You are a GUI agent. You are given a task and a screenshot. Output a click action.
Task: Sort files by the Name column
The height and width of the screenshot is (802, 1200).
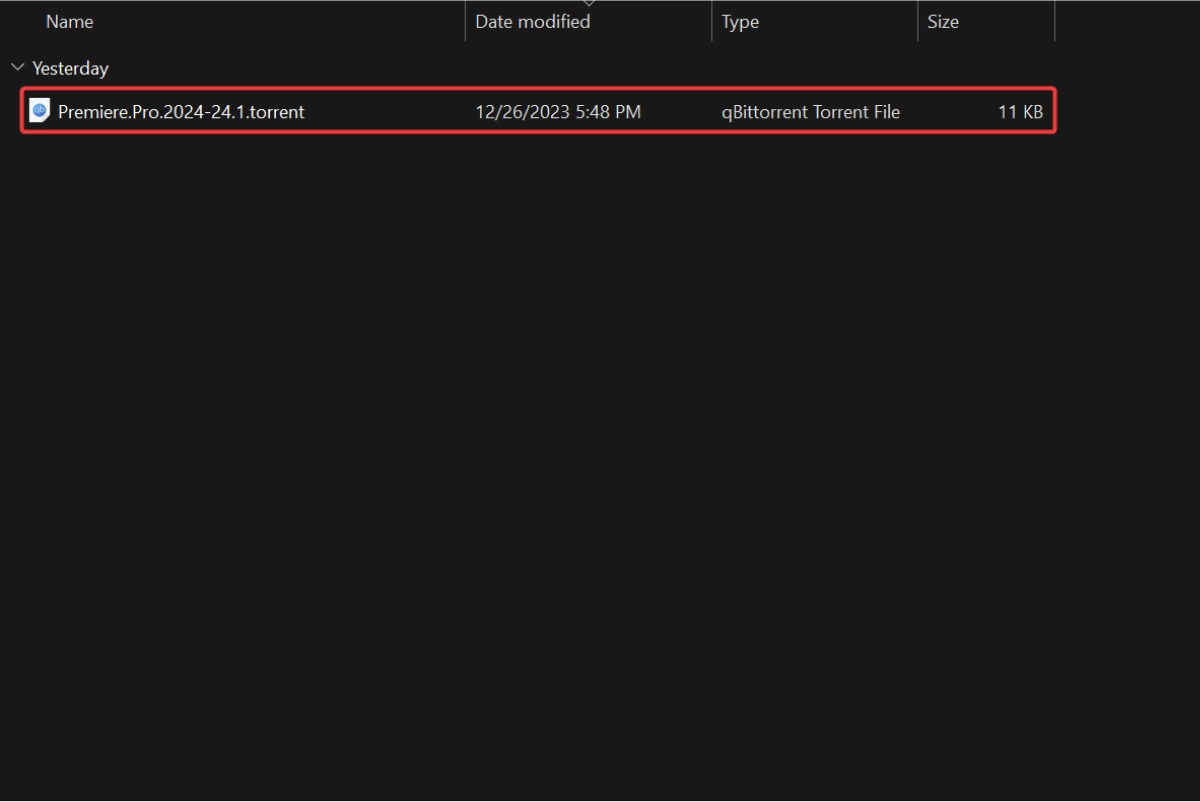tap(70, 21)
